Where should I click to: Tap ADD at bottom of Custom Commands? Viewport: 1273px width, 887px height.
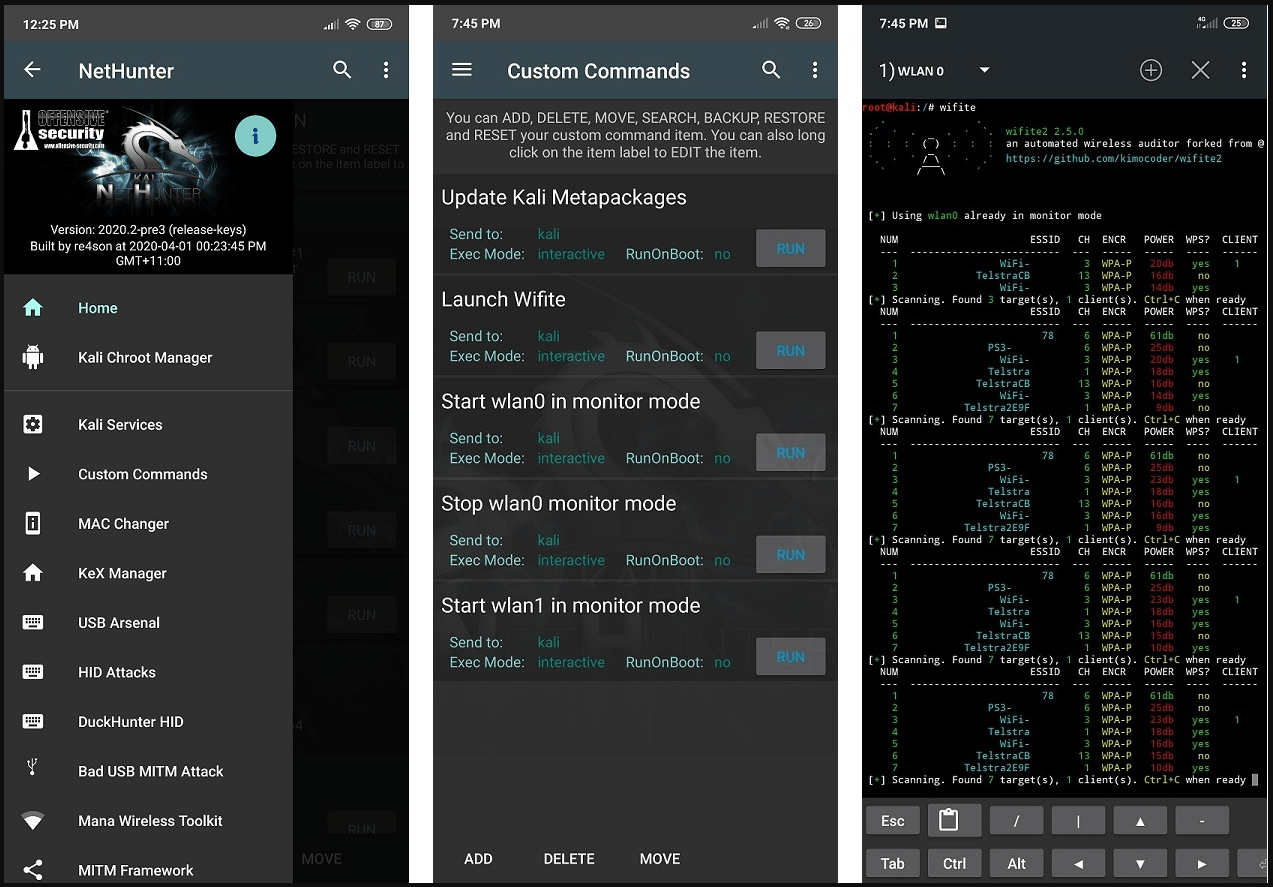[x=478, y=859]
